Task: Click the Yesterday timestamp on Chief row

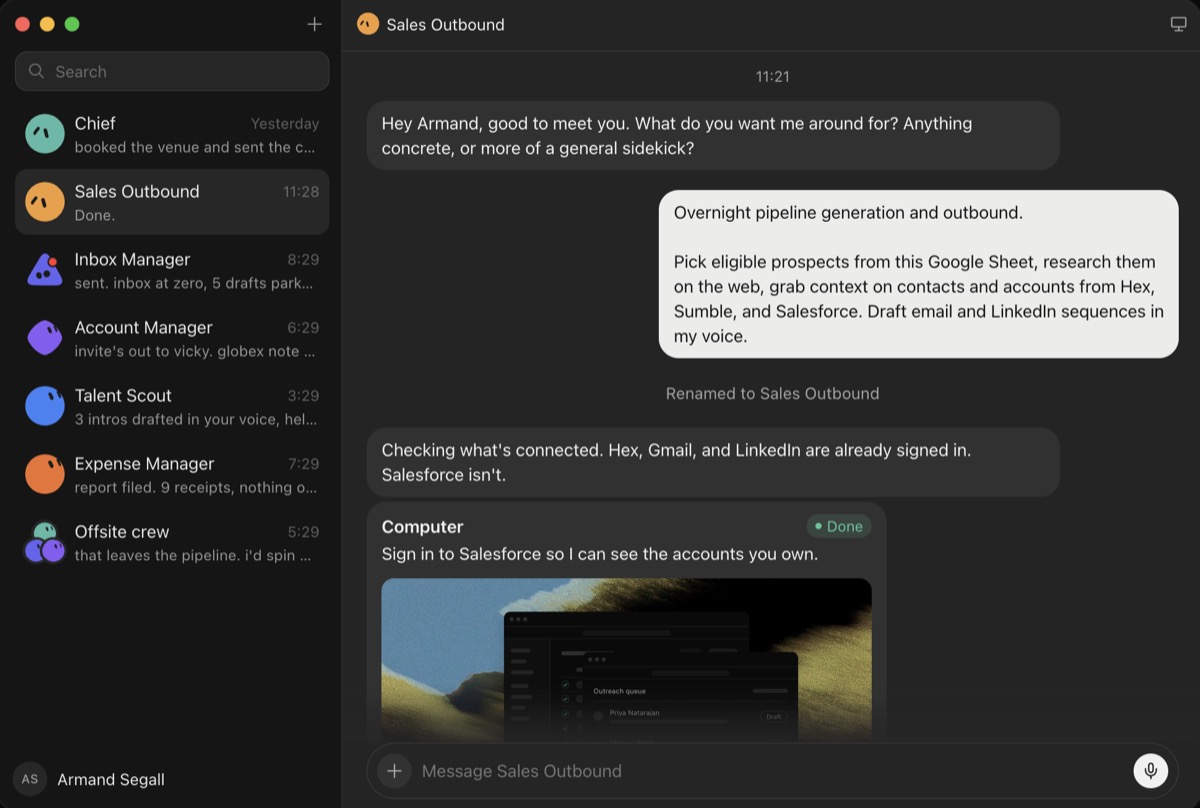Action: pos(285,124)
